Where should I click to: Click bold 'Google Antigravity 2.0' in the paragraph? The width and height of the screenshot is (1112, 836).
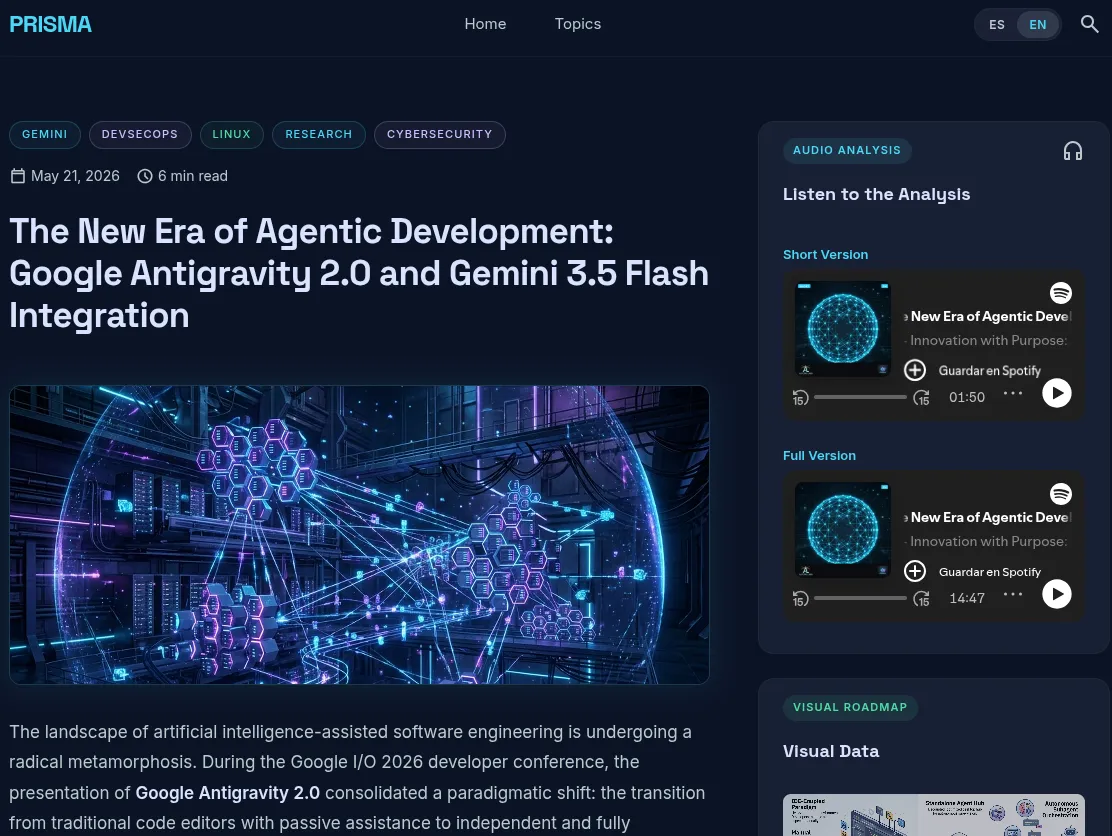(228, 793)
